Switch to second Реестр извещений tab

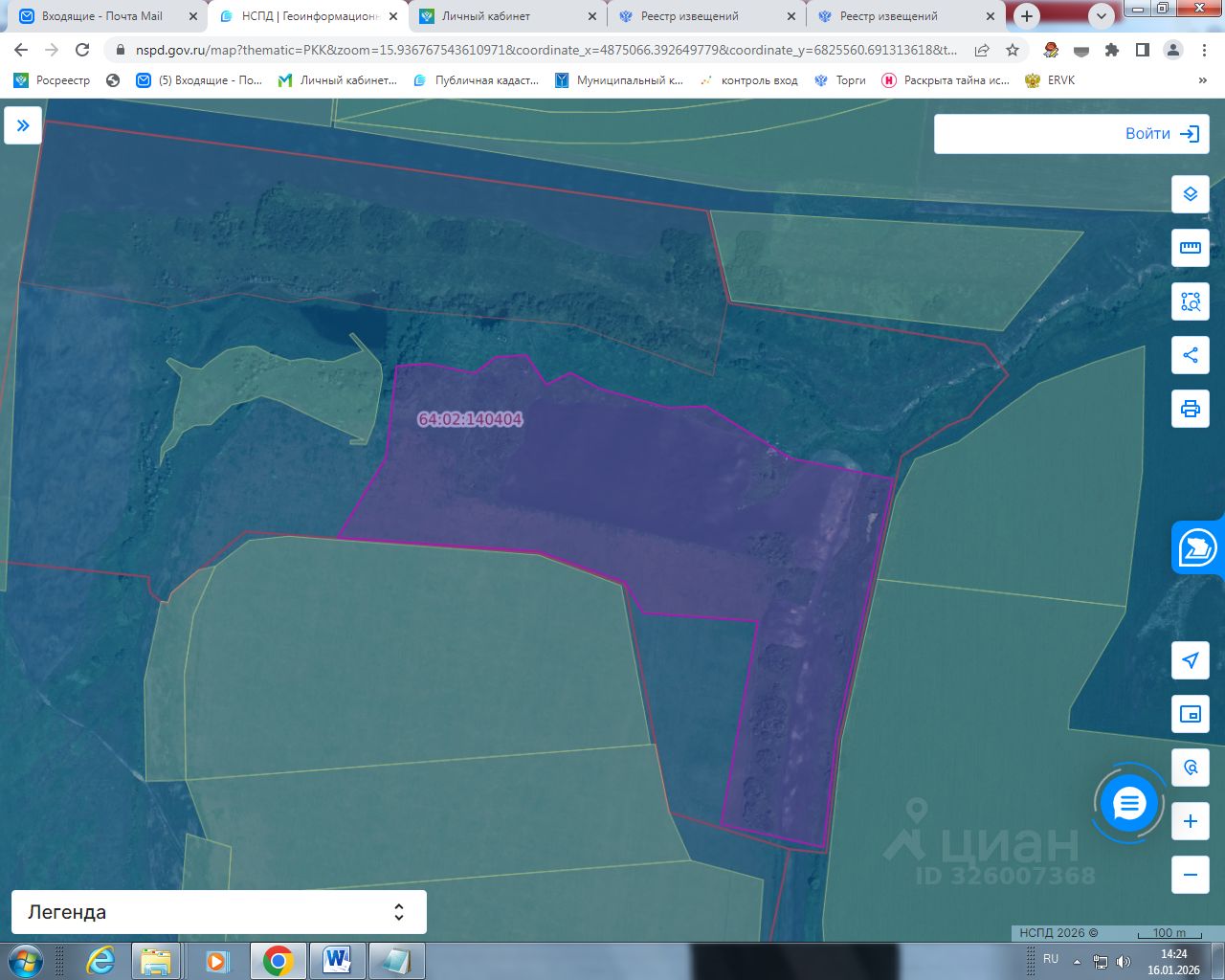[906, 16]
